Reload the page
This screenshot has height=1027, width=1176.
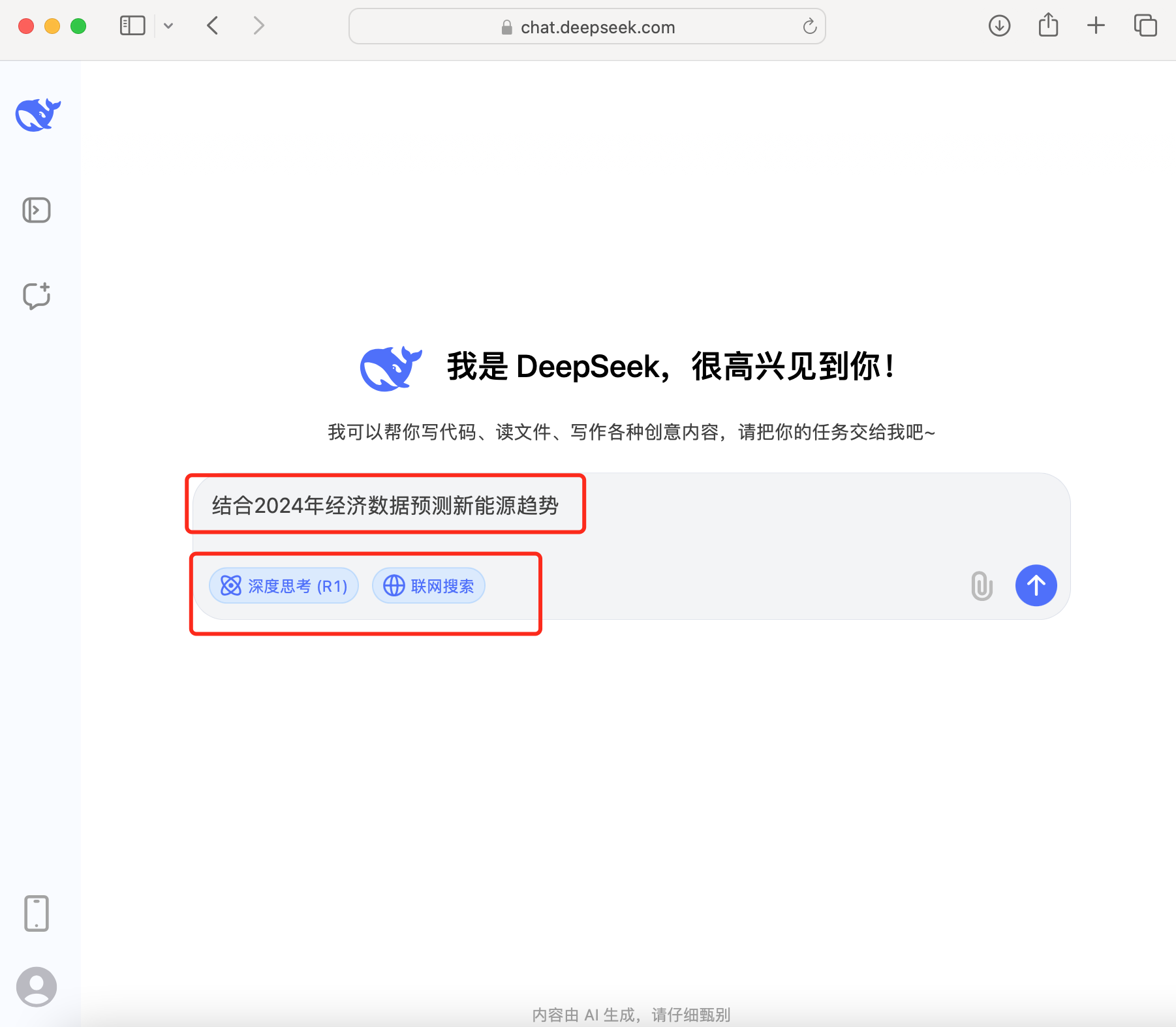809,26
